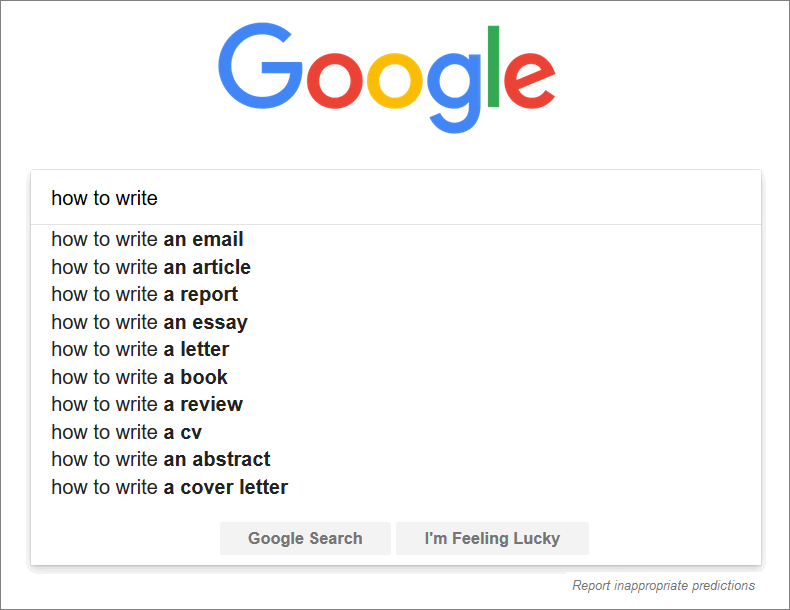Choose suggestion 'how to write a book'
The height and width of the screenshot is (610, 790).
click(396, 377)
